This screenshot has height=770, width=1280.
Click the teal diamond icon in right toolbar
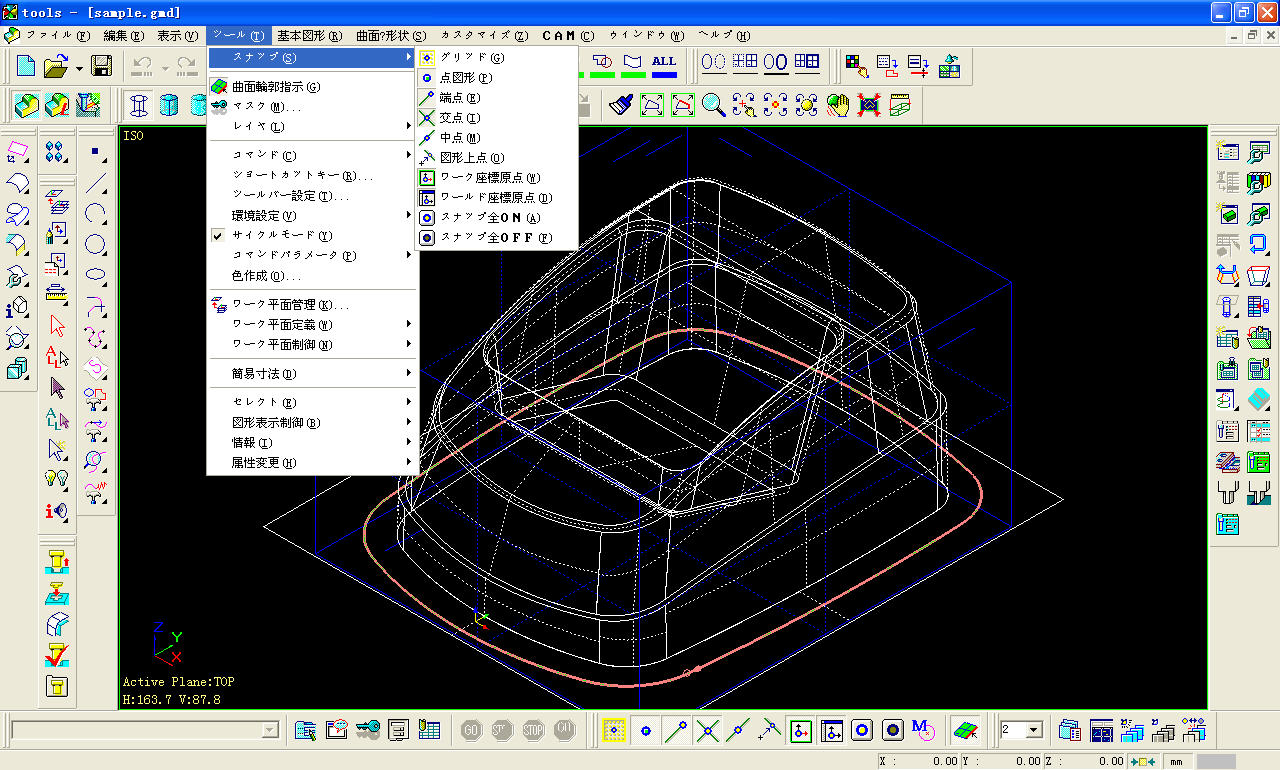coord(1258,400)
